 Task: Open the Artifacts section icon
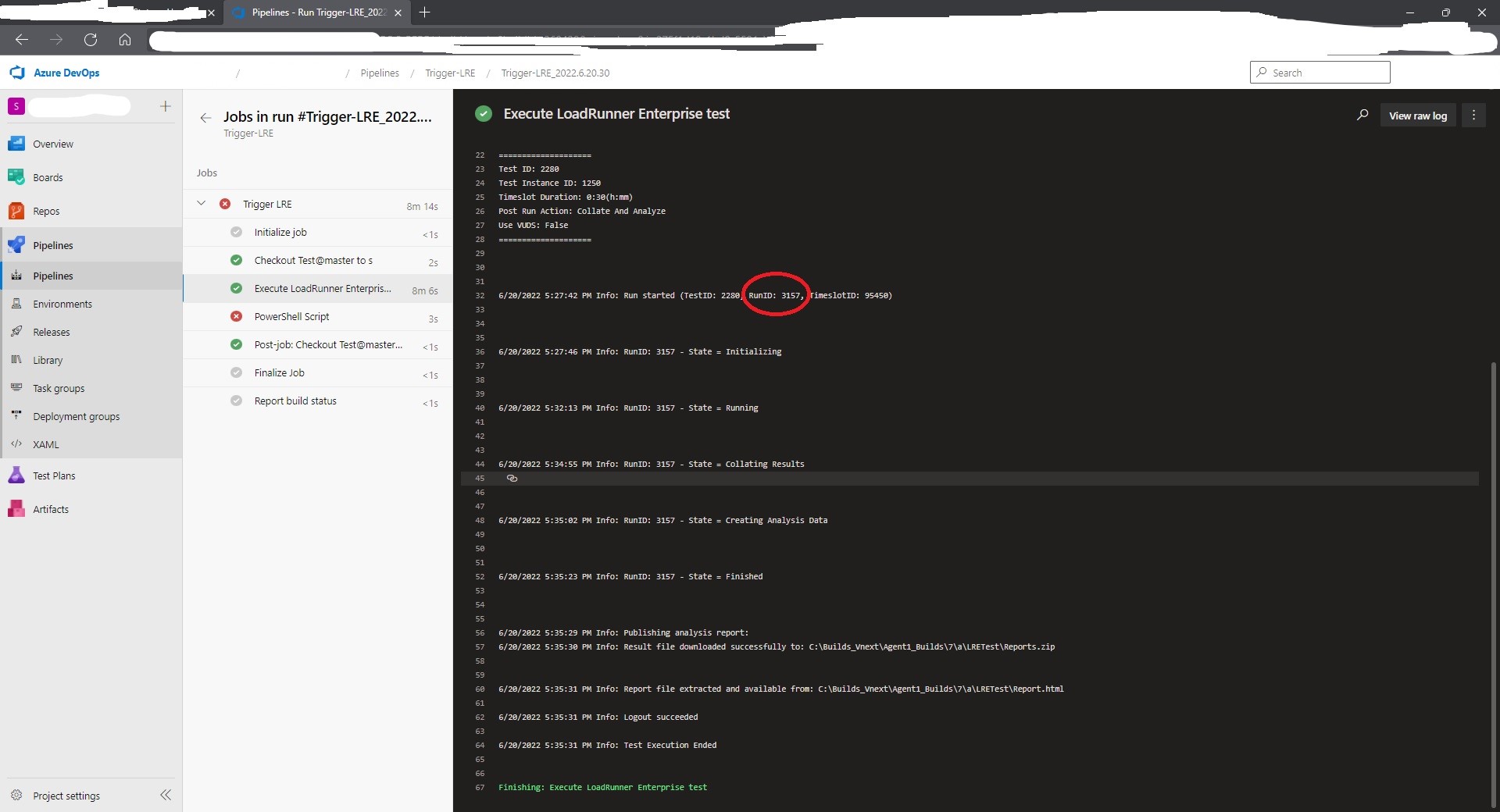coord(16,509)
